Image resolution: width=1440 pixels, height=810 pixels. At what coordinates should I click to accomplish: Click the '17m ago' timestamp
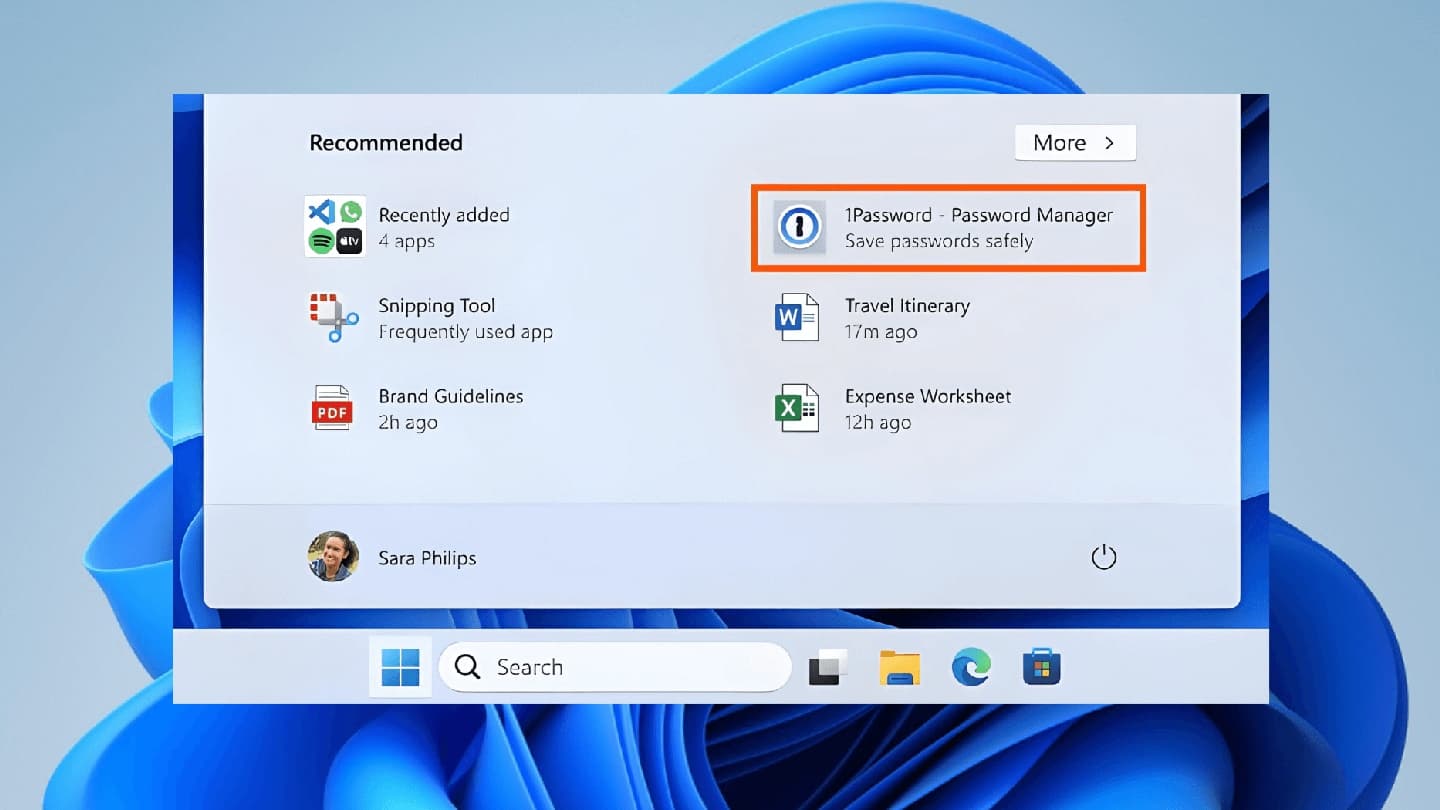point(881,332)
